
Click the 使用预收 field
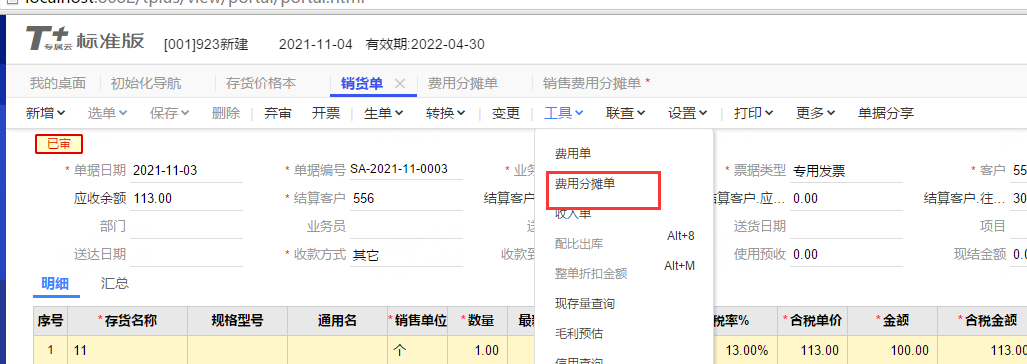[x=846, y=255]
